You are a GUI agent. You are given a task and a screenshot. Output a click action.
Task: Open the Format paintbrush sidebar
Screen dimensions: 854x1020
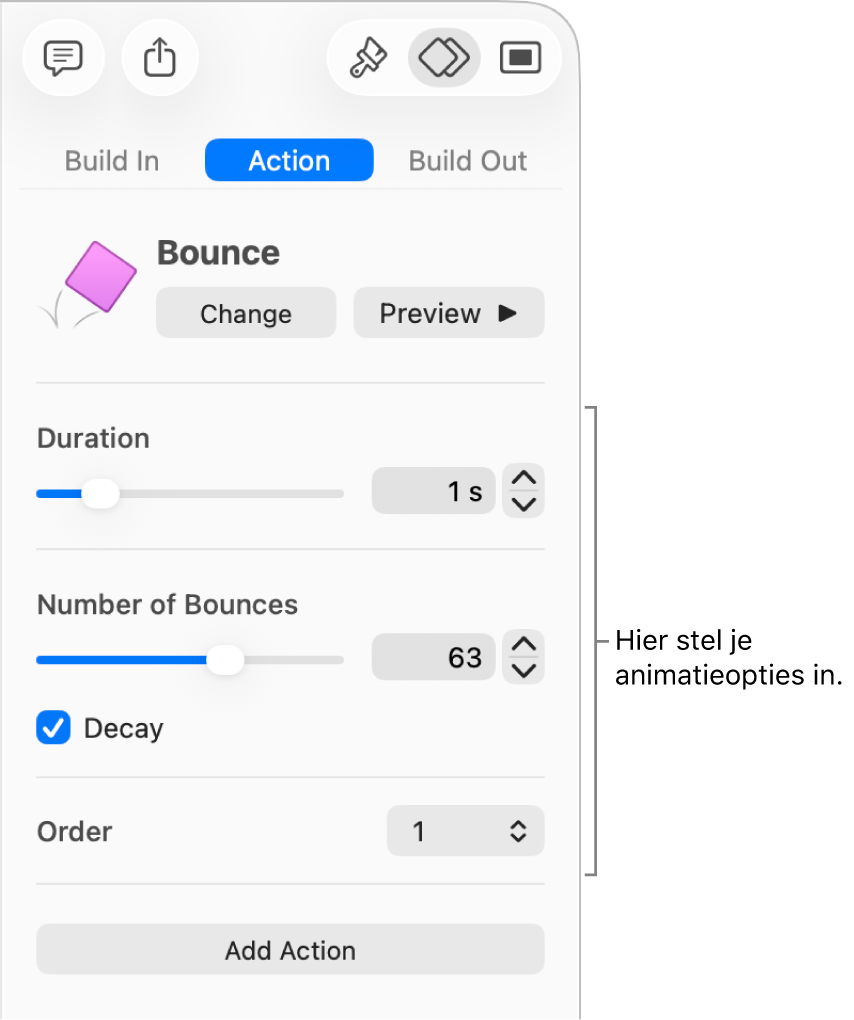click(367, 58)
